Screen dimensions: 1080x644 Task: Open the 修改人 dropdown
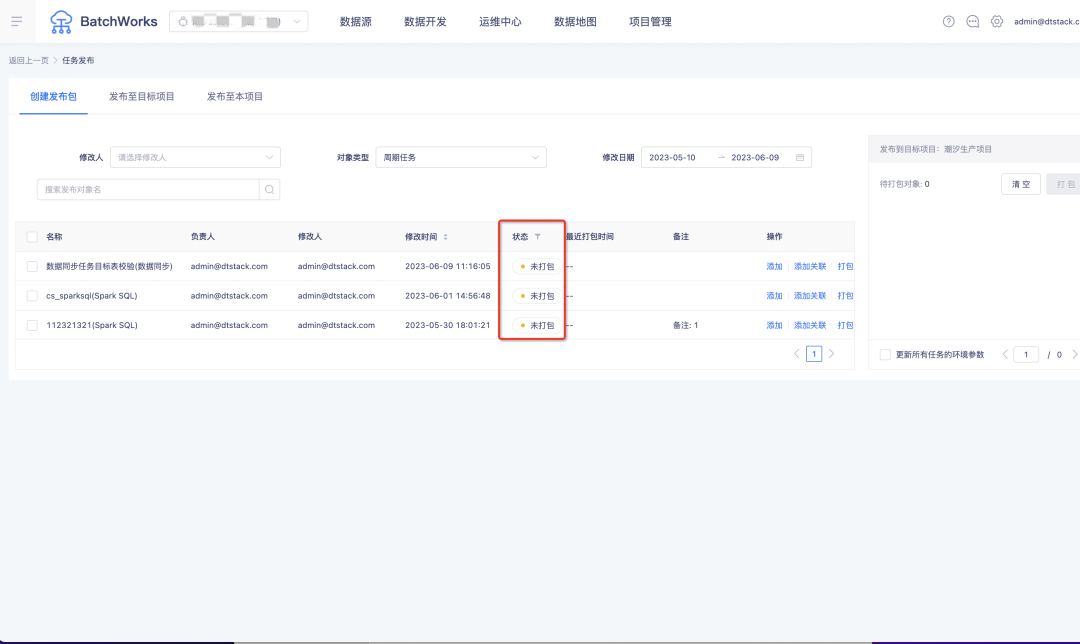(x=195, y=157)
